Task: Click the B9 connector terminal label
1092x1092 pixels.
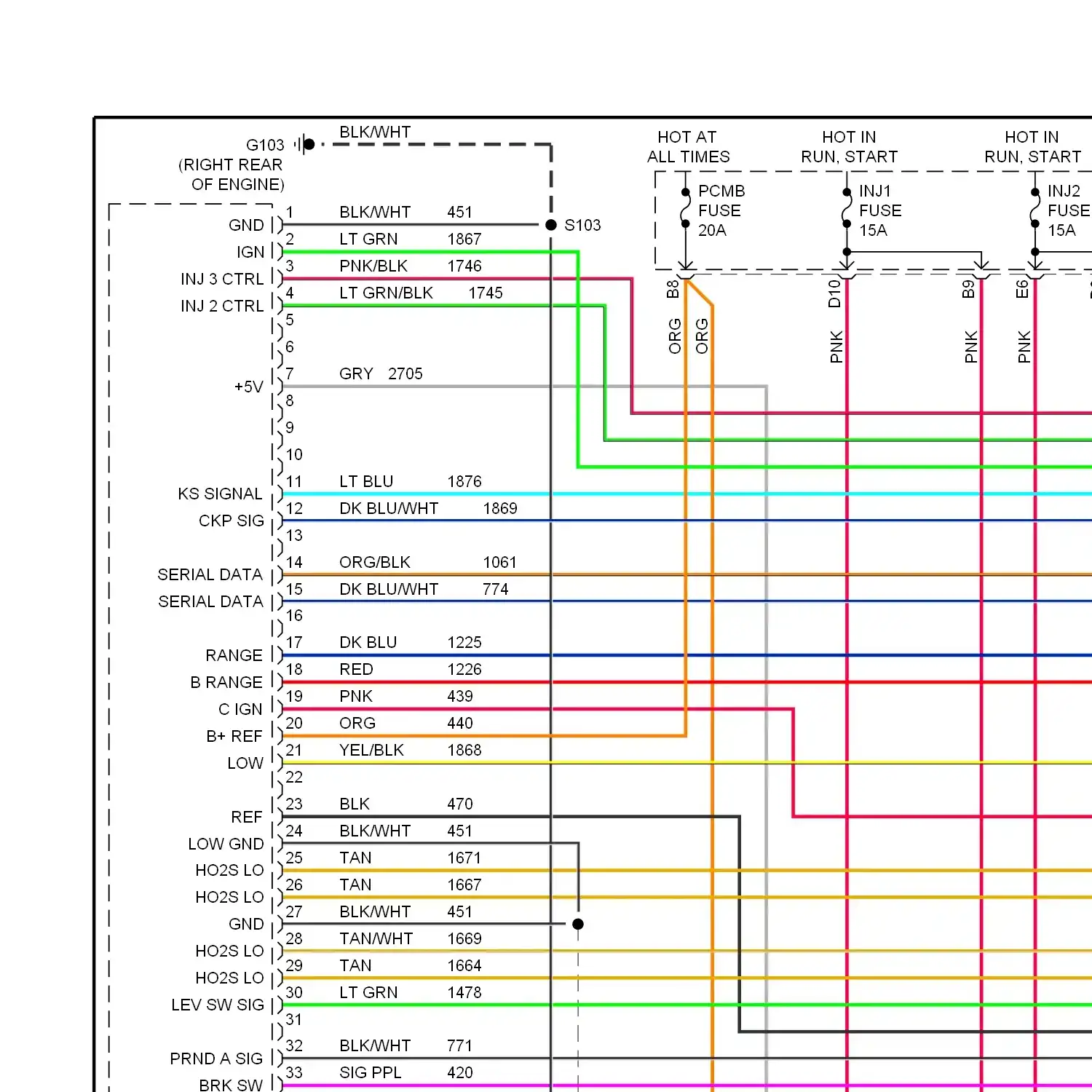Action: click(x=968, y=289)
